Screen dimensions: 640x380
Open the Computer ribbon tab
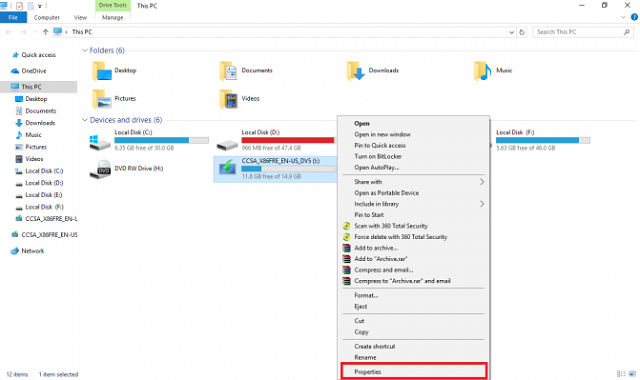47,18
